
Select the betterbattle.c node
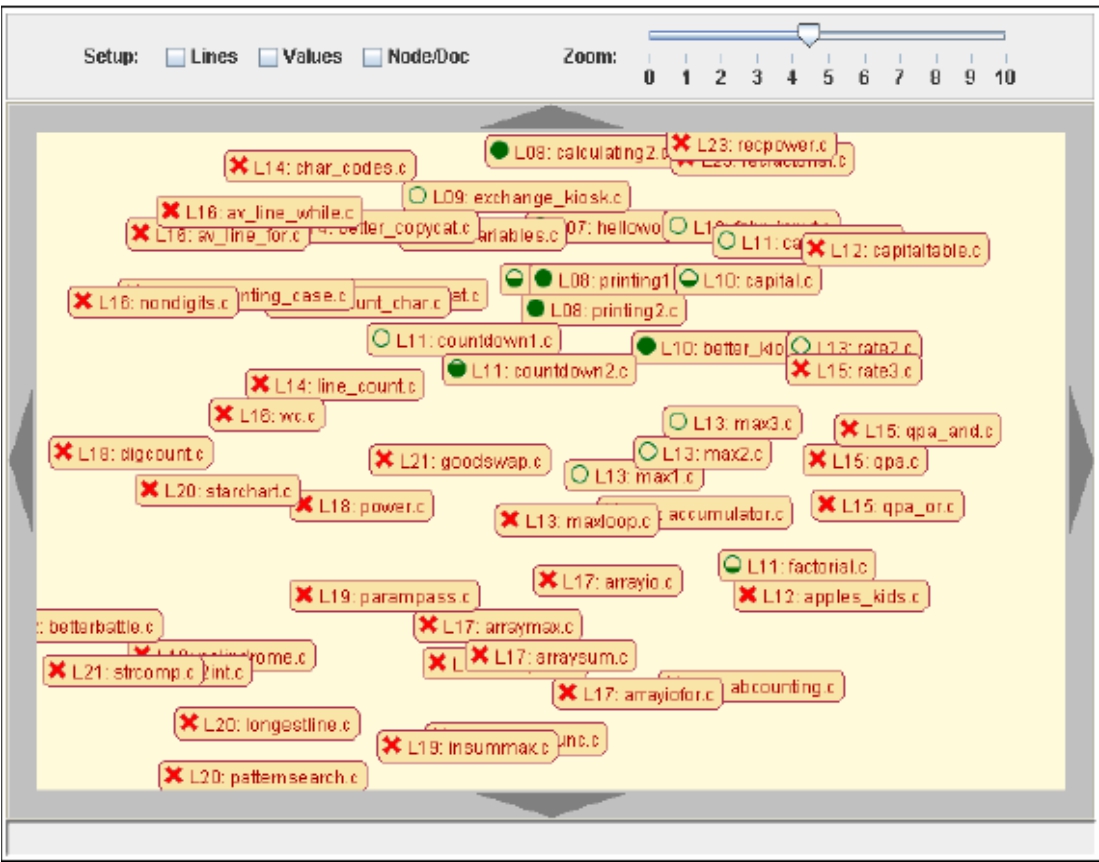pyautogui.click(x=99, y=626)
